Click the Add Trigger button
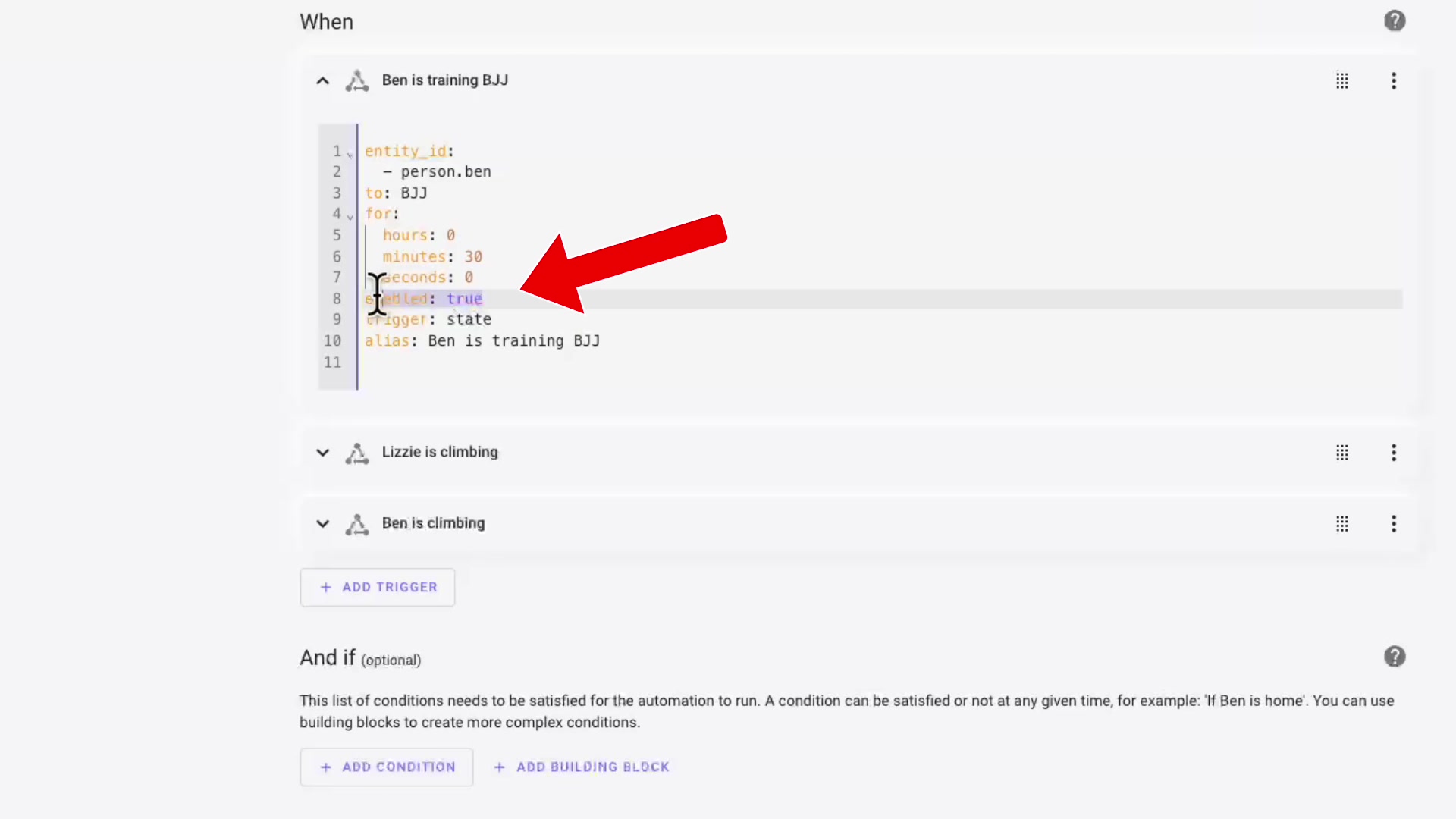The height and width of the screenshot is (819, 1456). click(x=378, y=587)
